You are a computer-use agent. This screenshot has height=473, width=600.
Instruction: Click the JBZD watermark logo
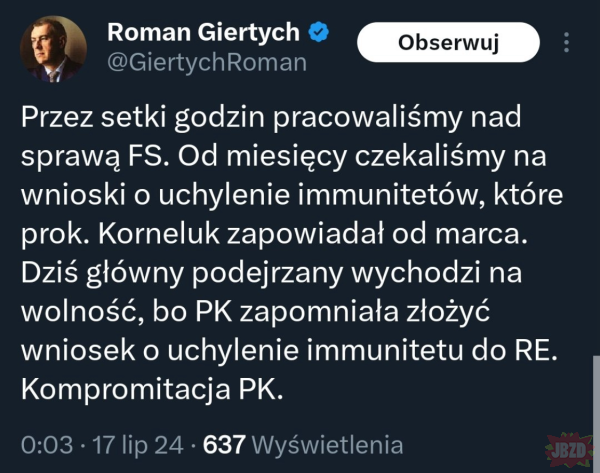coord(565,444)
